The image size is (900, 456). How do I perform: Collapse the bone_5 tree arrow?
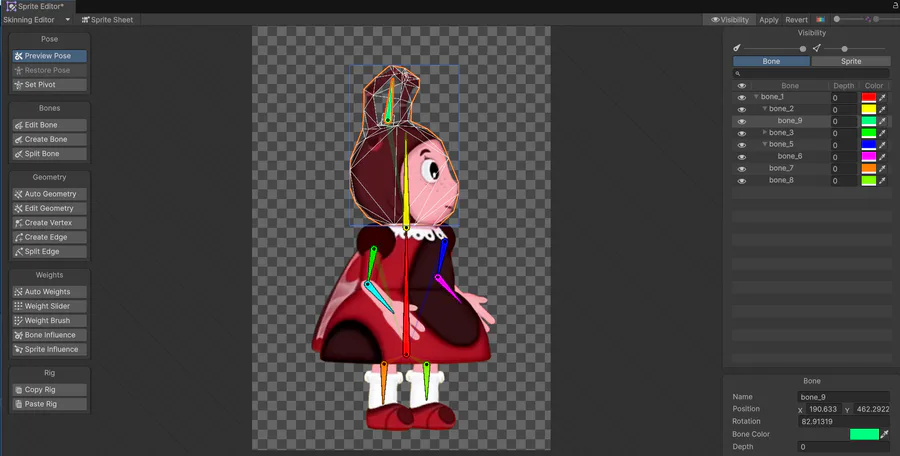tap(765, 144)
